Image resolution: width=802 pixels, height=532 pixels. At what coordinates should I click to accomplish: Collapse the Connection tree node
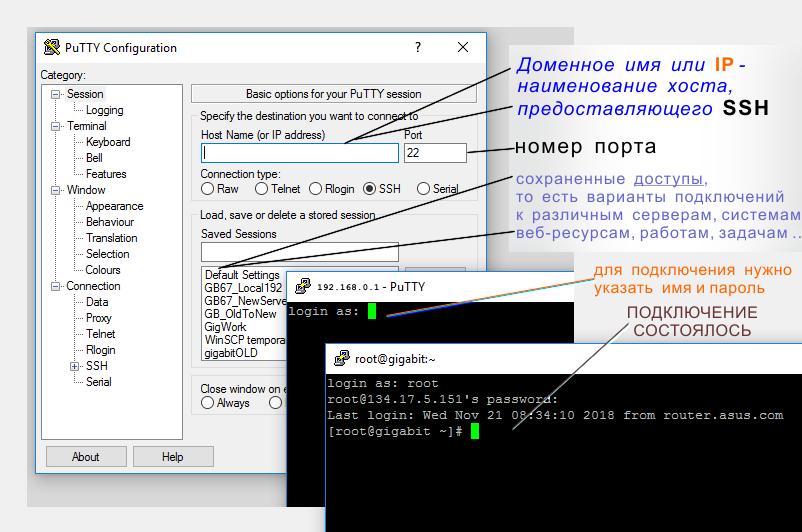click(x=55, y=286)
